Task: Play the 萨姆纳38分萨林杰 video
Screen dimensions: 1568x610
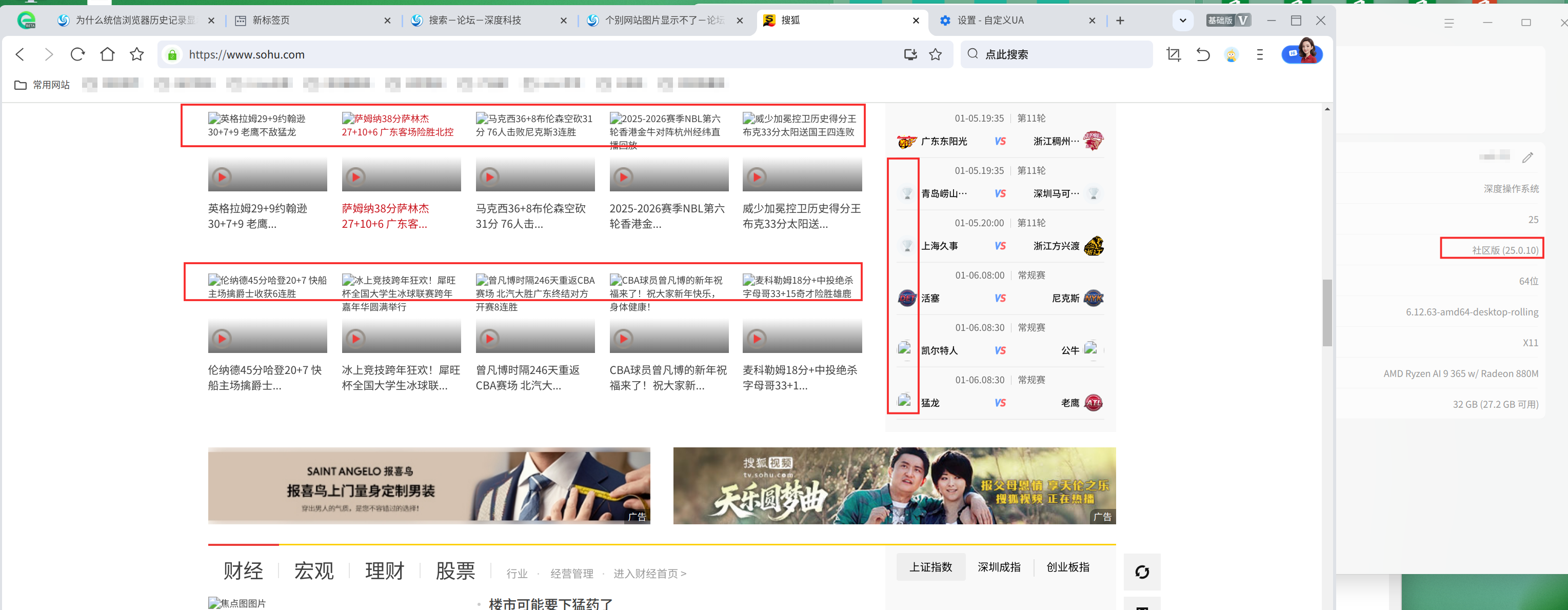Action: [355, 176]
